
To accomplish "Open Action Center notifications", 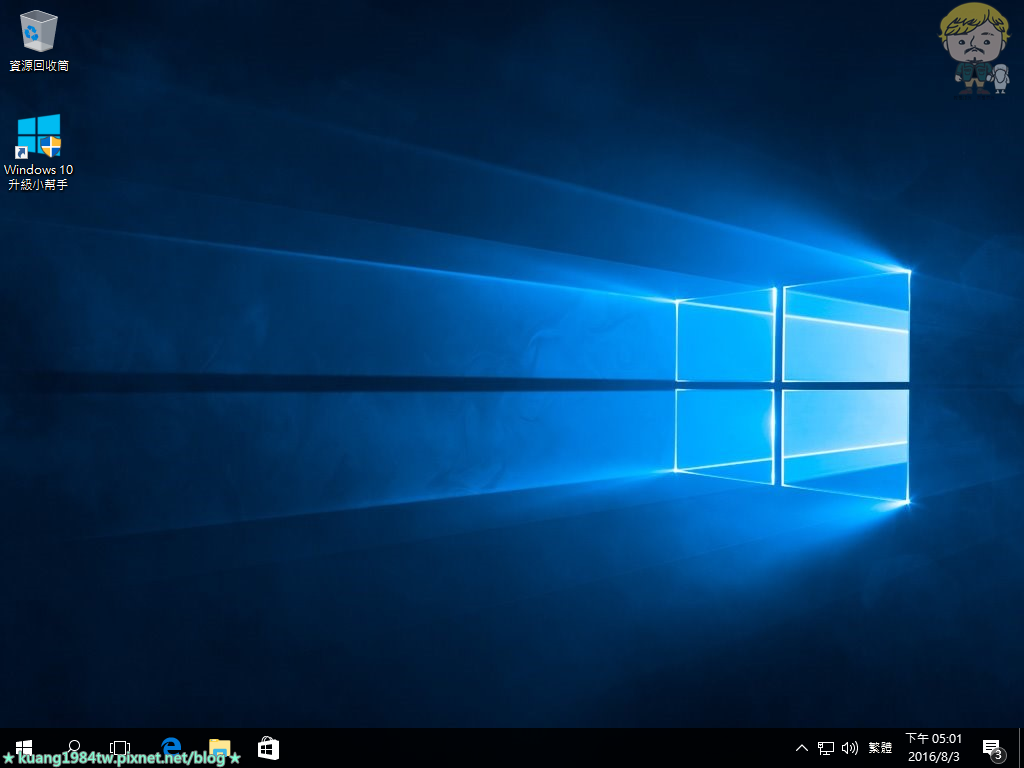I will point(992,748).
